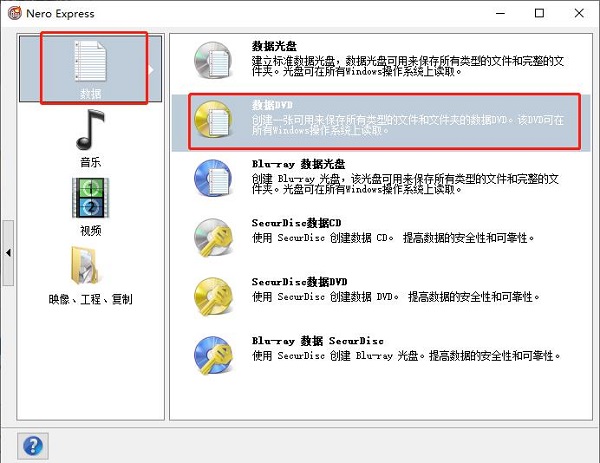Viewport: 600px width, 463px height.
Task: Click the 创建 Blu-ray 光盘 description text
Action: pos(405,184)
